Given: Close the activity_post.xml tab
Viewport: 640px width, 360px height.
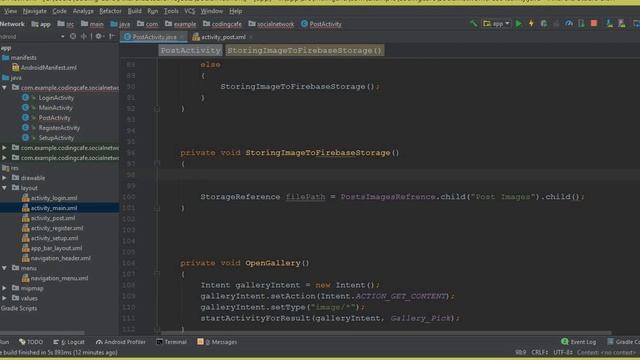Looking at the screenshot, I should [251, 37].
